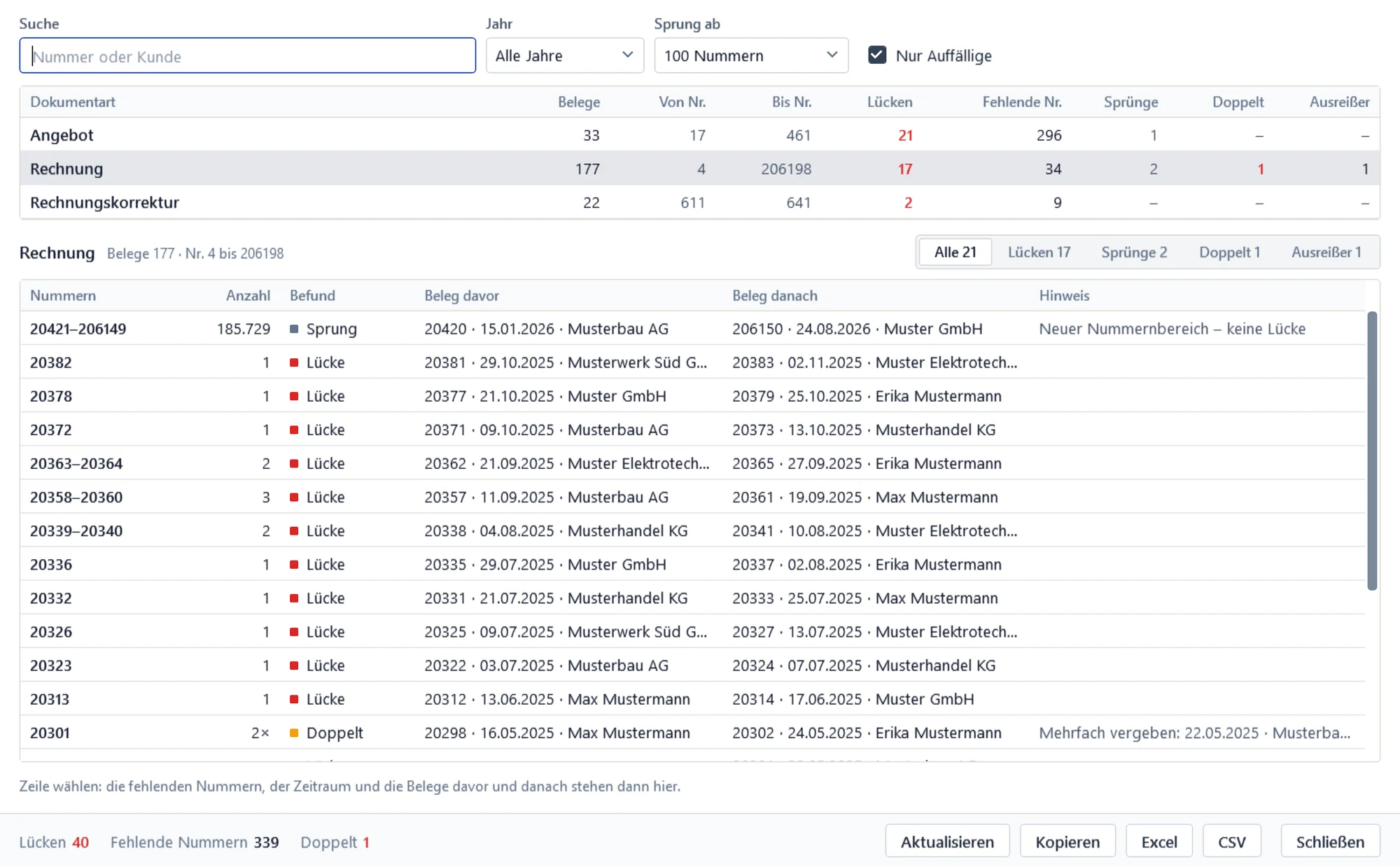
Task: Click the Beleg davor column header
Action: 461,295
